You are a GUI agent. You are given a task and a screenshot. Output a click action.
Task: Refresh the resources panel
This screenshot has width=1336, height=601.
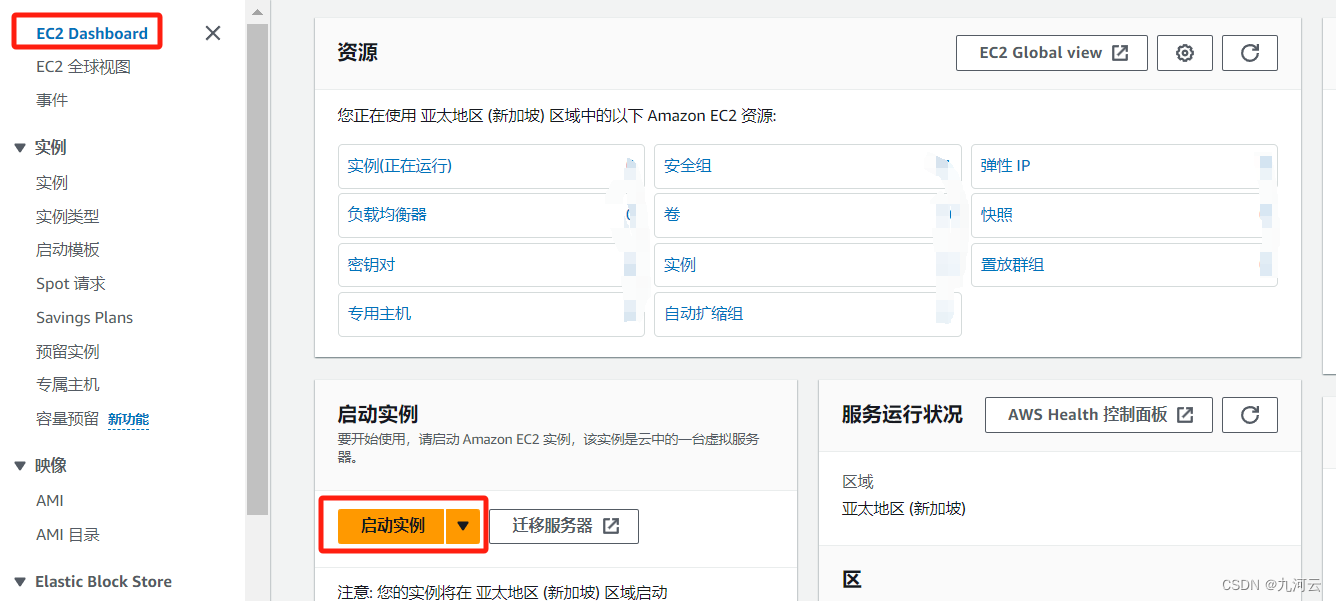[1249, 53]
